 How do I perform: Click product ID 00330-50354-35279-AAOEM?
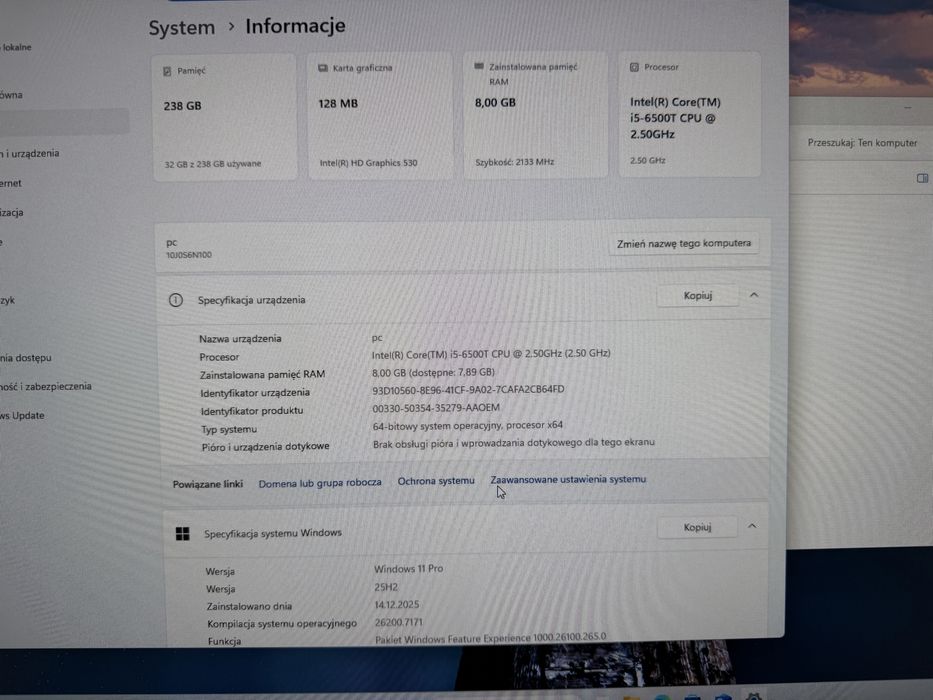point(436,408)
